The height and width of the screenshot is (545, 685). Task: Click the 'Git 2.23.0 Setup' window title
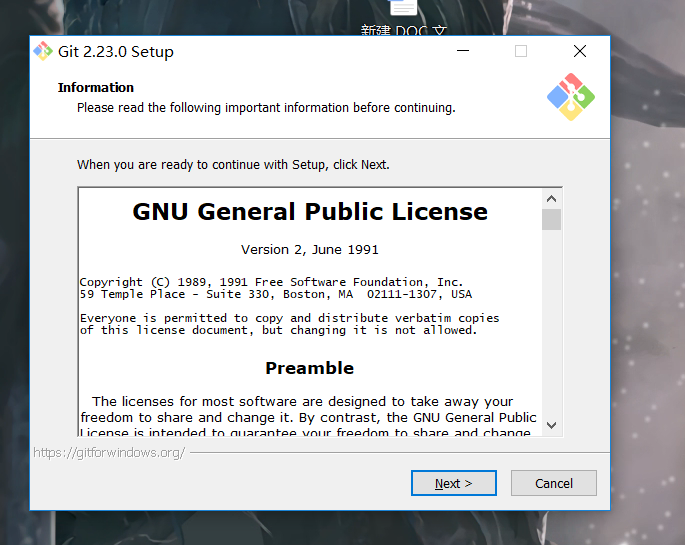tap(116, 52)
